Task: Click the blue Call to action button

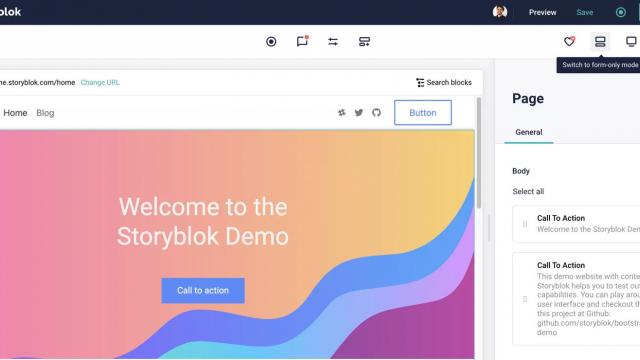Action: coord(203,291)
